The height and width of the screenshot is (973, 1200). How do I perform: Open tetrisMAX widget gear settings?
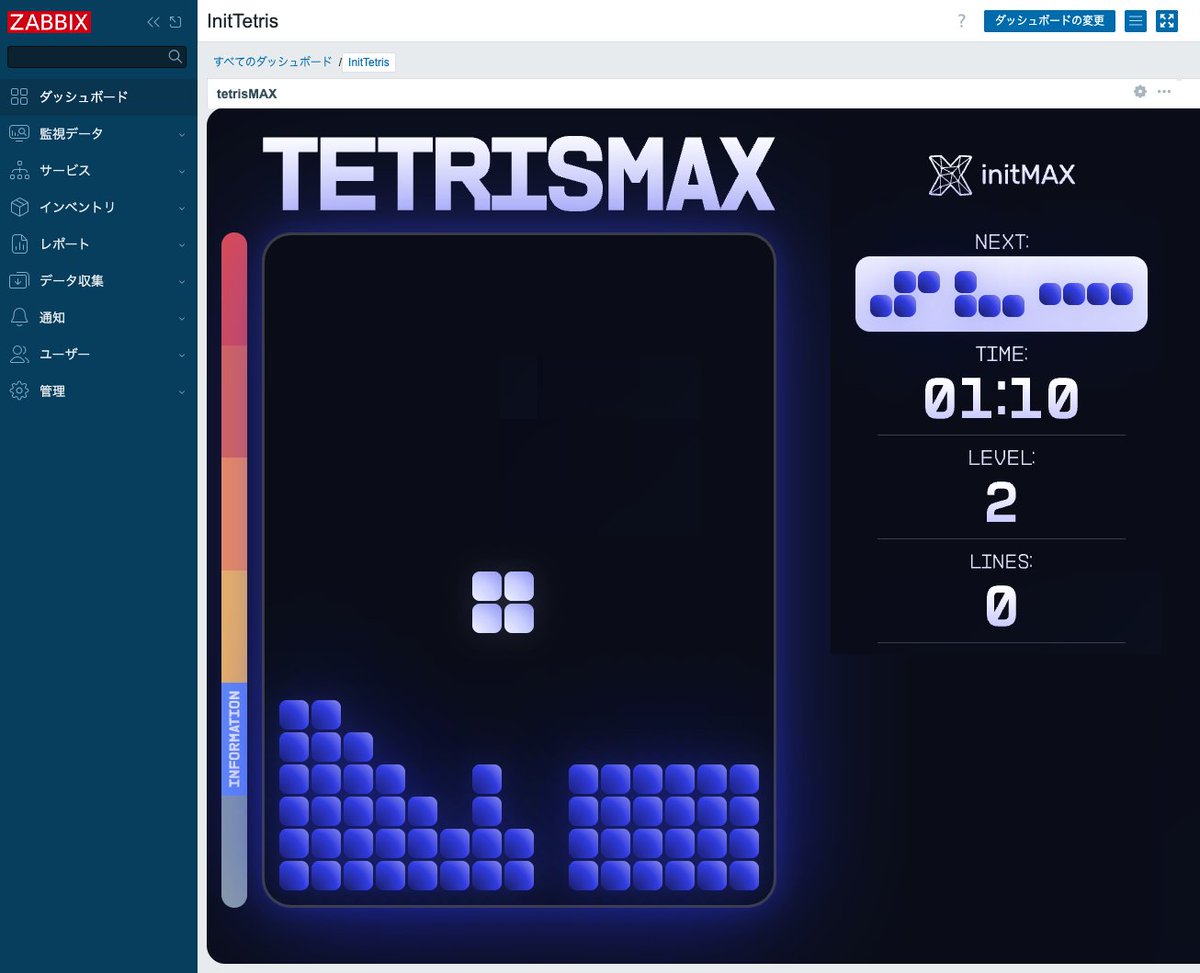coord(1140,92)
